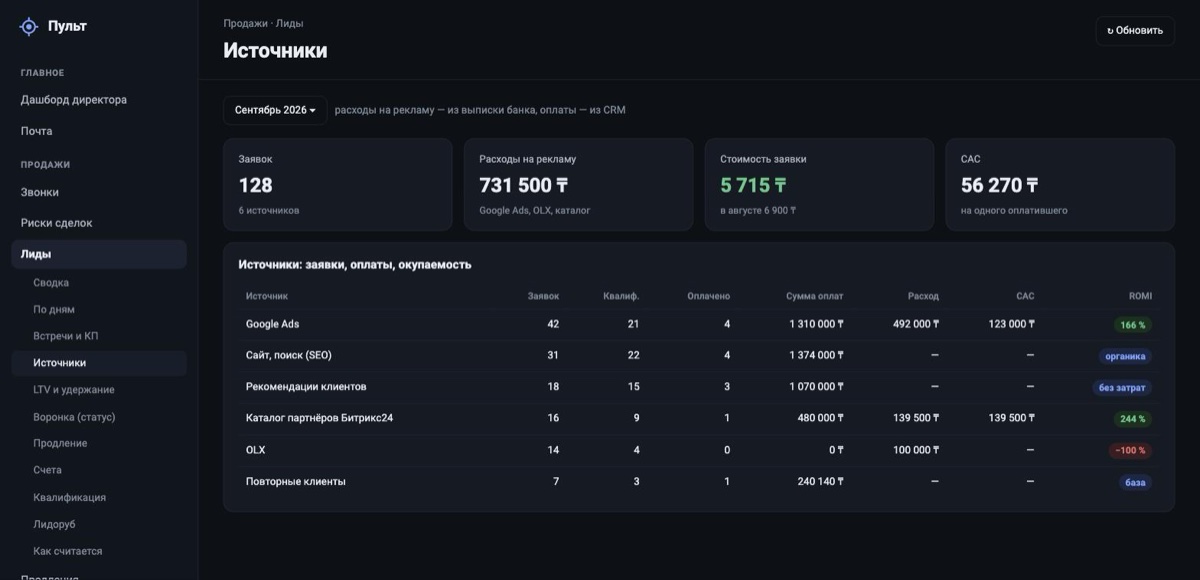Viewport: 1200px width, 580px height.
Task: Sort by the Сумма оплат column header
Action: [814, 296]
